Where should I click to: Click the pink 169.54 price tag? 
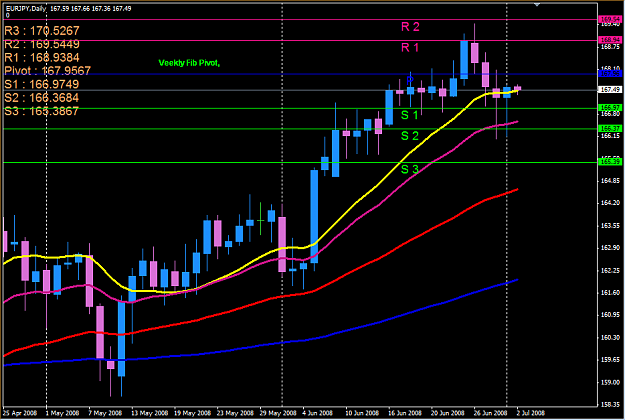(x=610, y=20)
